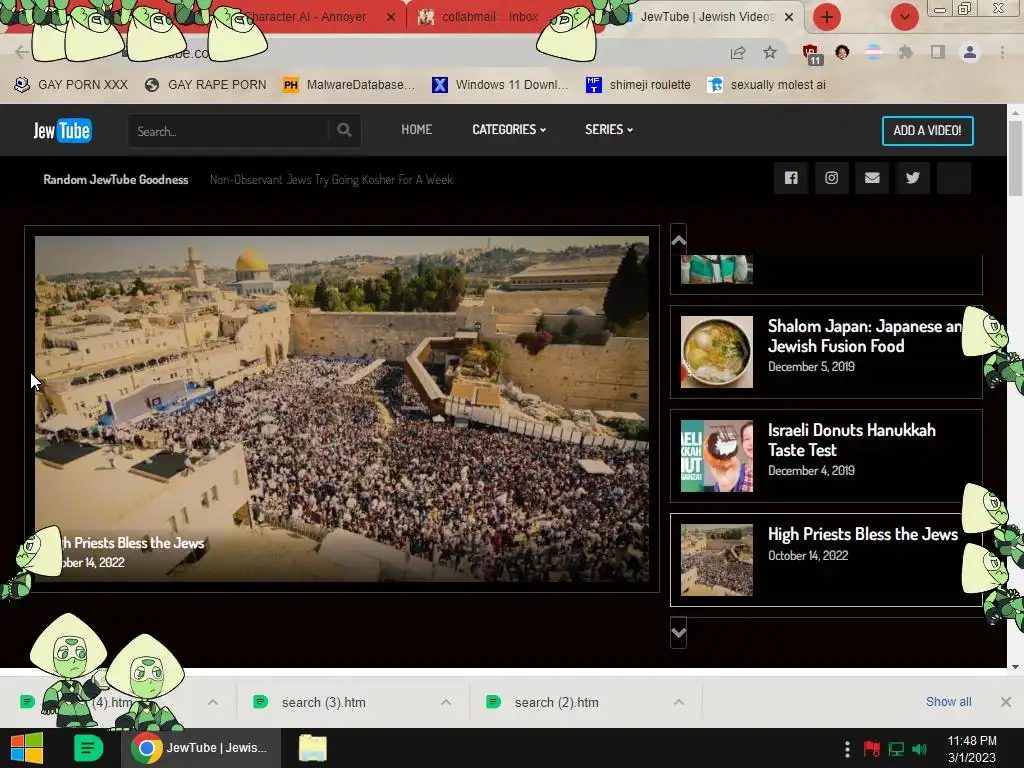Image resolution: width=1024 pixels, height=768 pixels.
Task: Click the share page icon in address bar
Action: 738,52
